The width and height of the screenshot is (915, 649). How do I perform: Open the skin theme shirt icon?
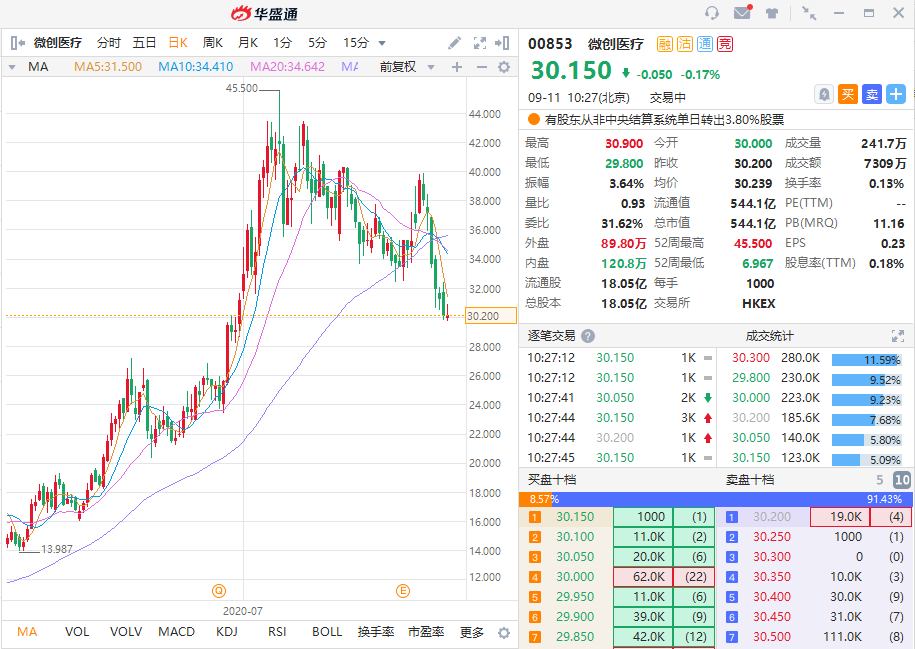coord(772,13)
